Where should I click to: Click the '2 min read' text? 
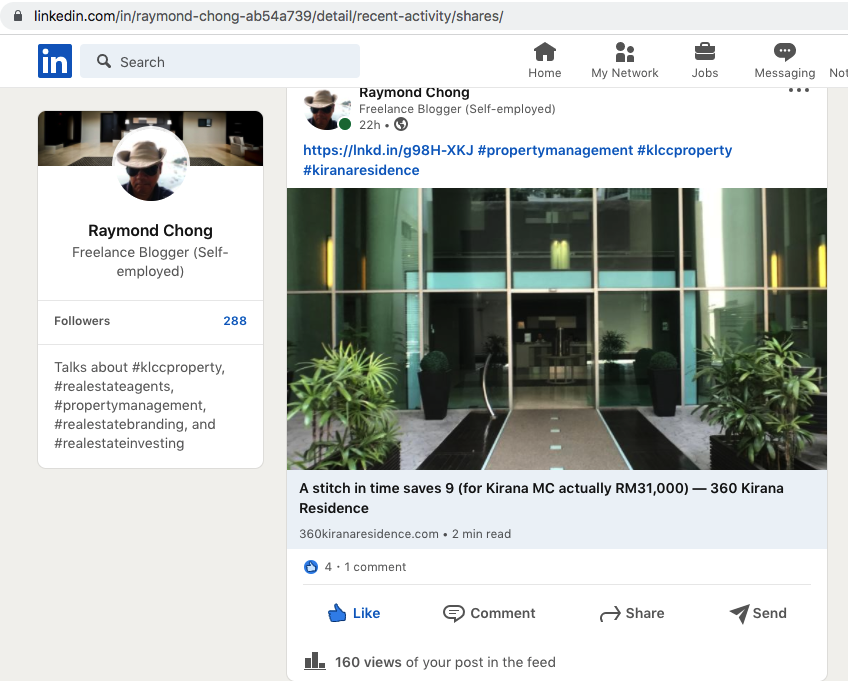(x=481, y=534)
